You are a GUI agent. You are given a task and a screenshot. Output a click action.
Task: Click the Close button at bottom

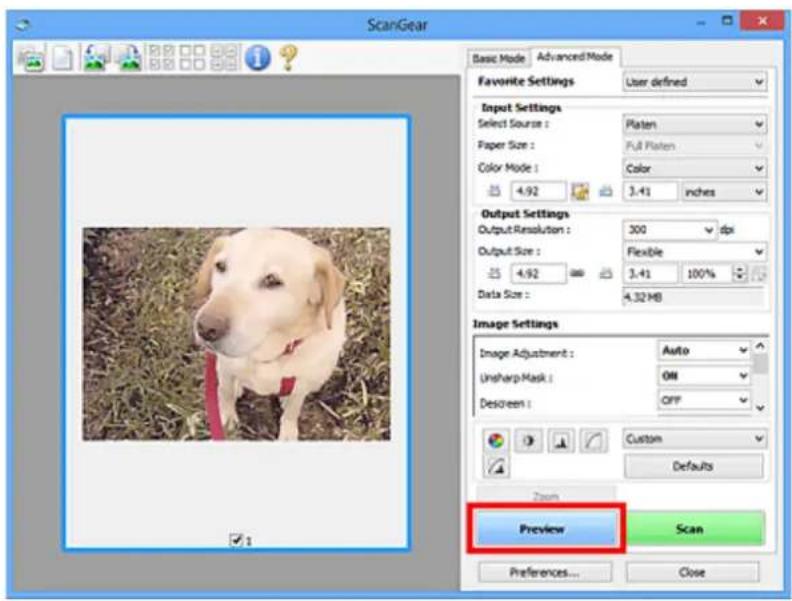(x=692, y=572)
